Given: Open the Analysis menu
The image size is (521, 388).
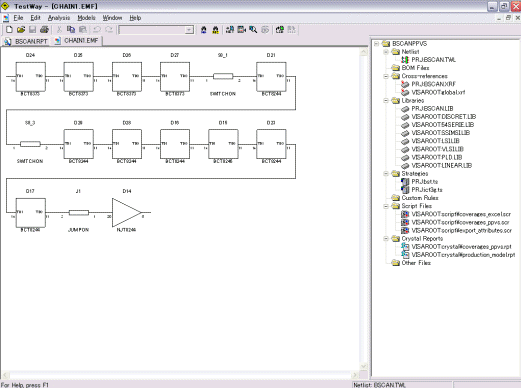Looking at the screenshot, I should (59, 18).
